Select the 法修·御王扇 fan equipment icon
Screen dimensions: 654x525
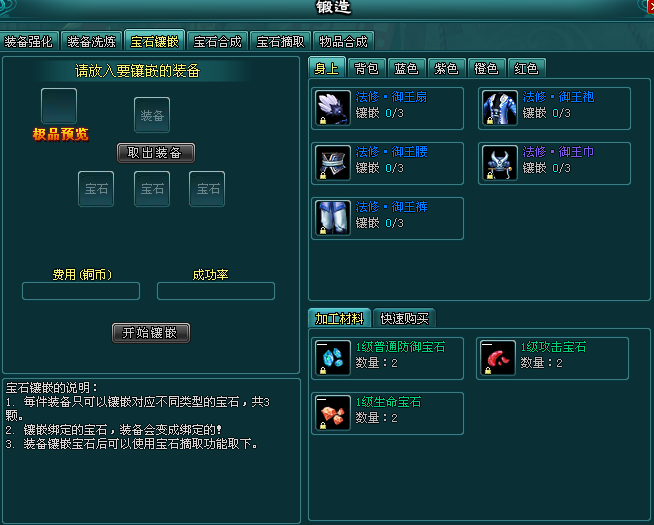(332, 108)
